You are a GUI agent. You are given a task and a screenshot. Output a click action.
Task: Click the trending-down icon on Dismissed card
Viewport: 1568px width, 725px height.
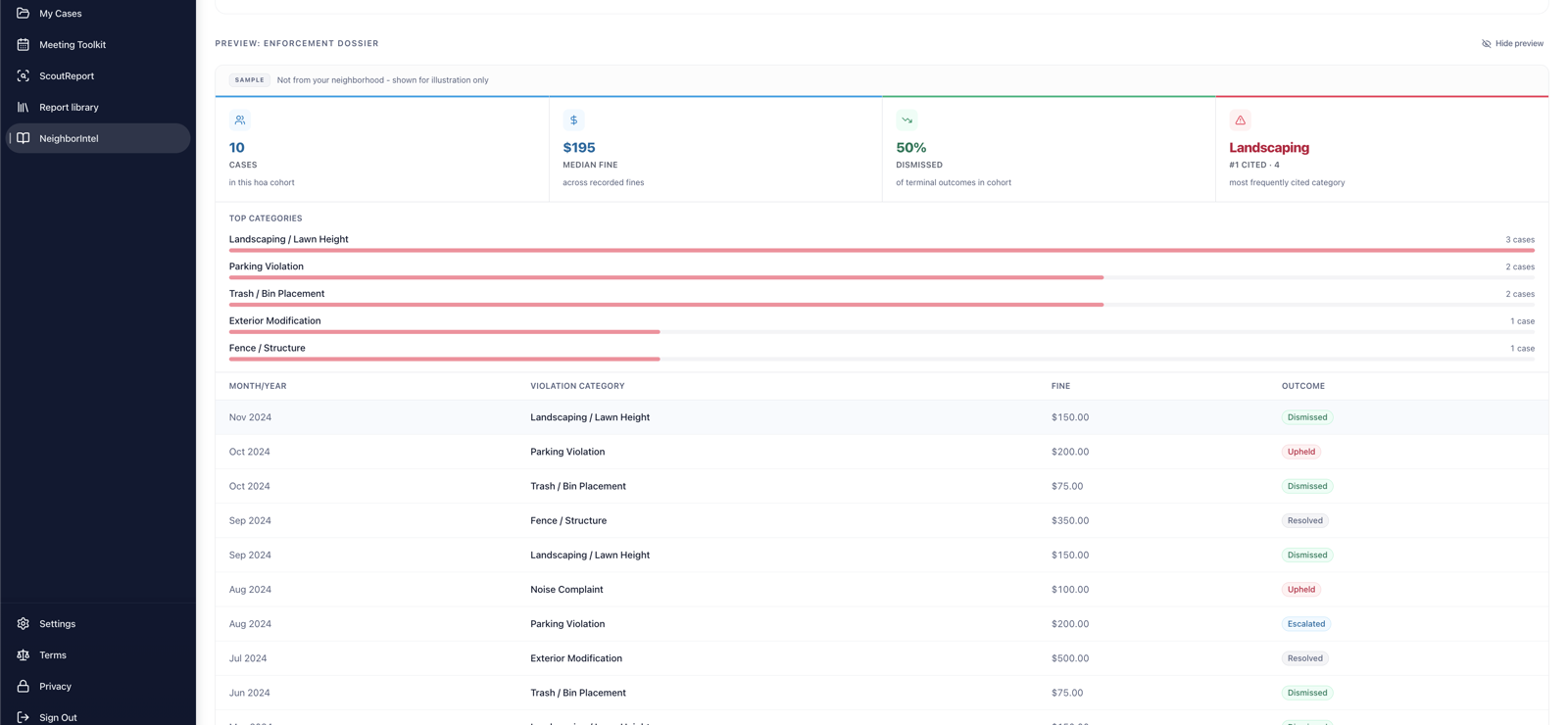click(906, 121)
